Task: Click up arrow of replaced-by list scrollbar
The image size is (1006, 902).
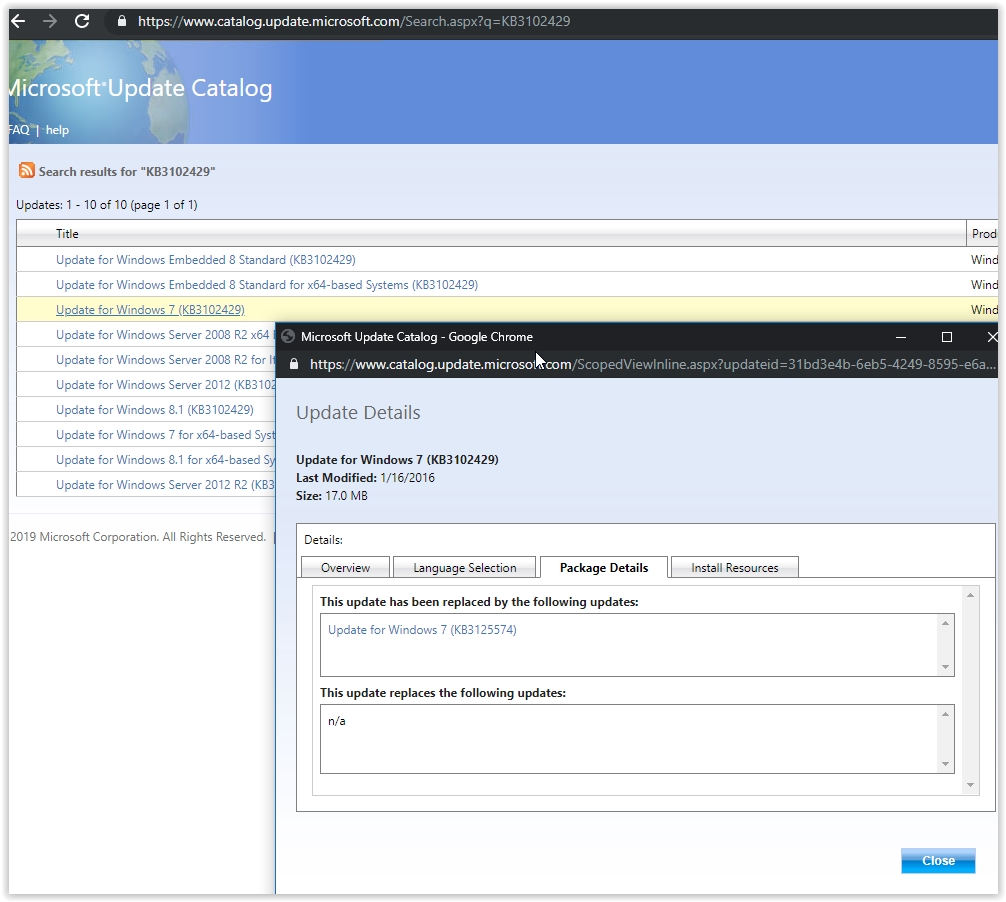Action: (x=945, y=623)
